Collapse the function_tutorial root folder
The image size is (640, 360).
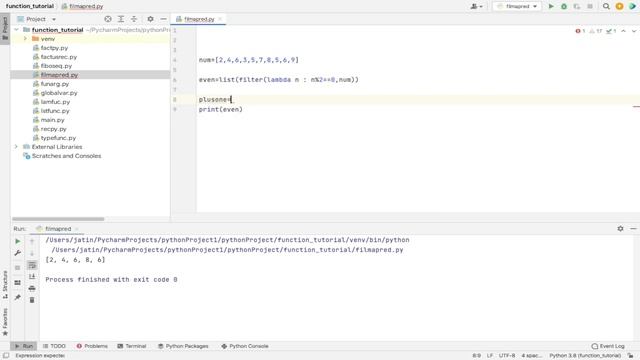[x=16, y=30]
